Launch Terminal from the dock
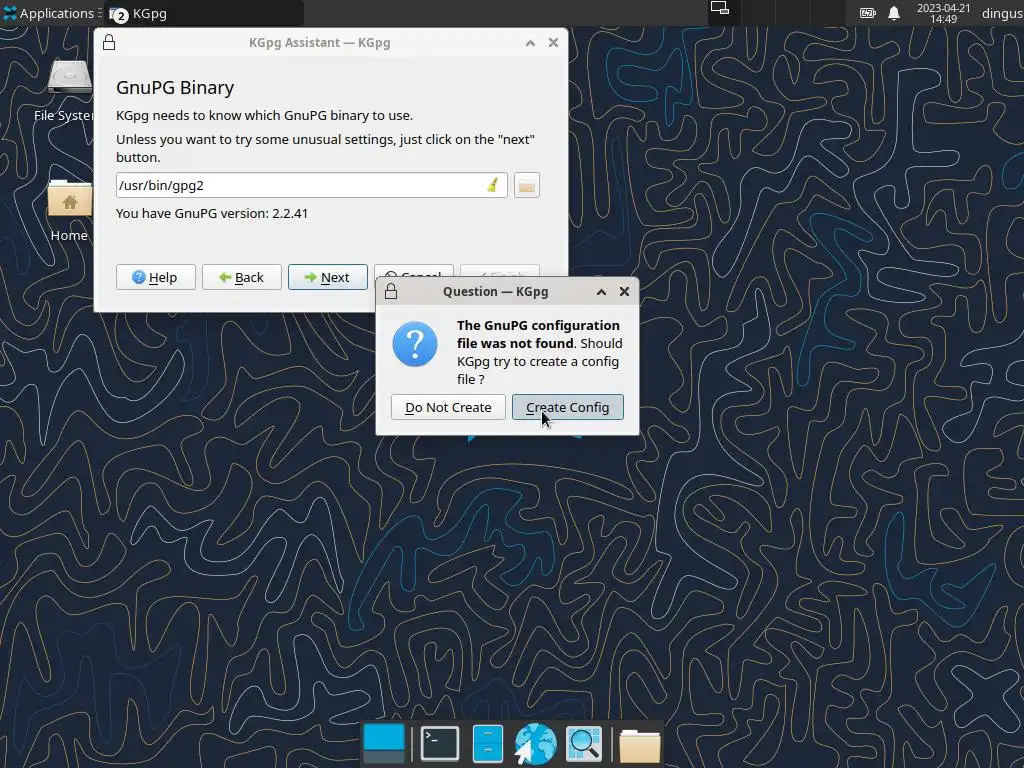 point(440,743)
